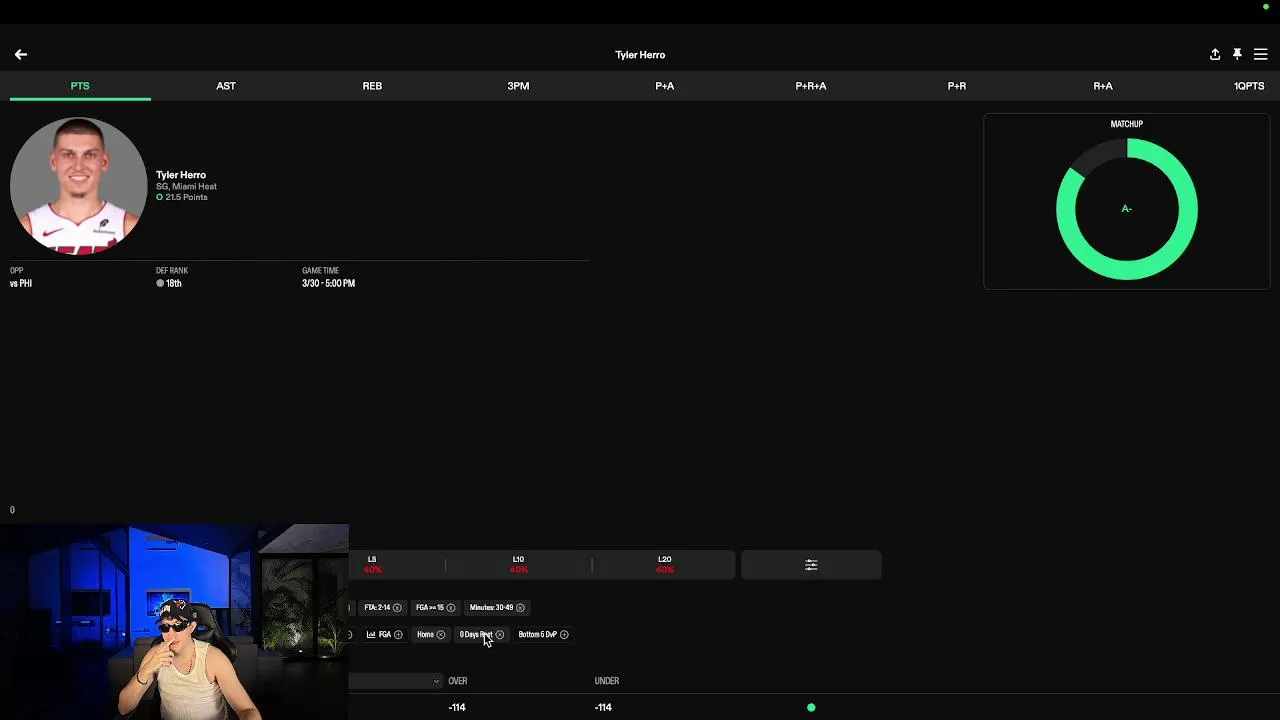This screenshot has height=720, width=1280.
Task: Remove the FGA >= 15 filter chip
Action: (x=450, y=608)
